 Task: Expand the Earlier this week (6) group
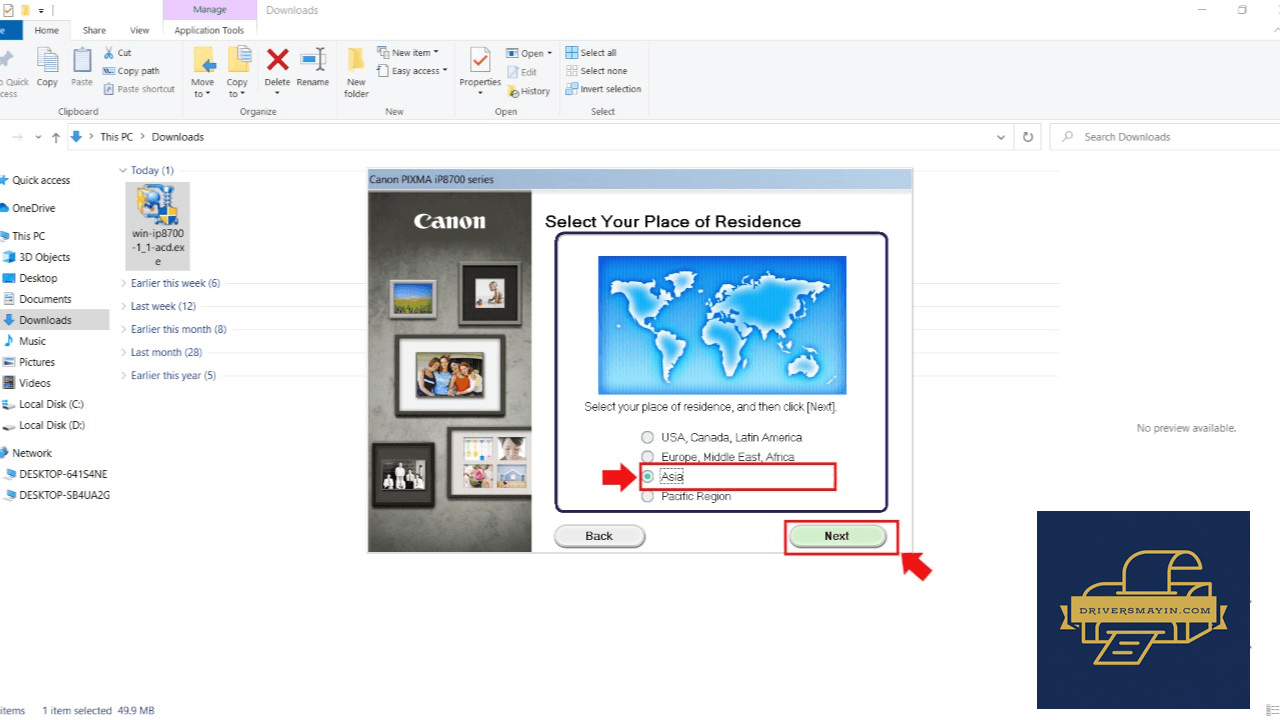coord(124,283)
